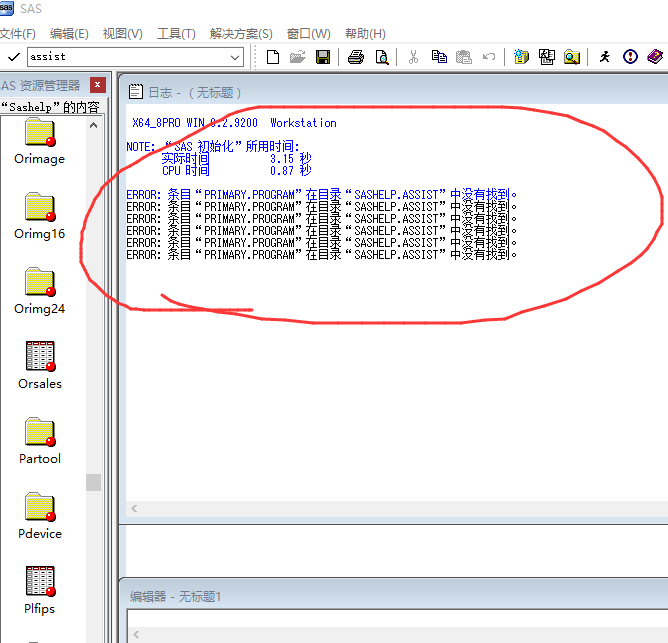668x643 pixels.
Task: Paste with the clipboard icon
Action: [464, 57]
